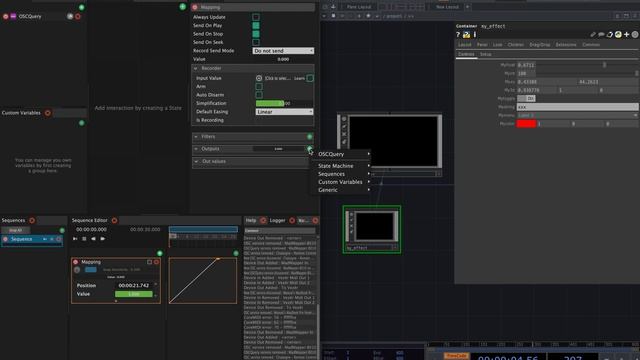The height and width of the screenshot is (360, 640).
Task: Click the Stop All button in Sequences
Action: 16,231
